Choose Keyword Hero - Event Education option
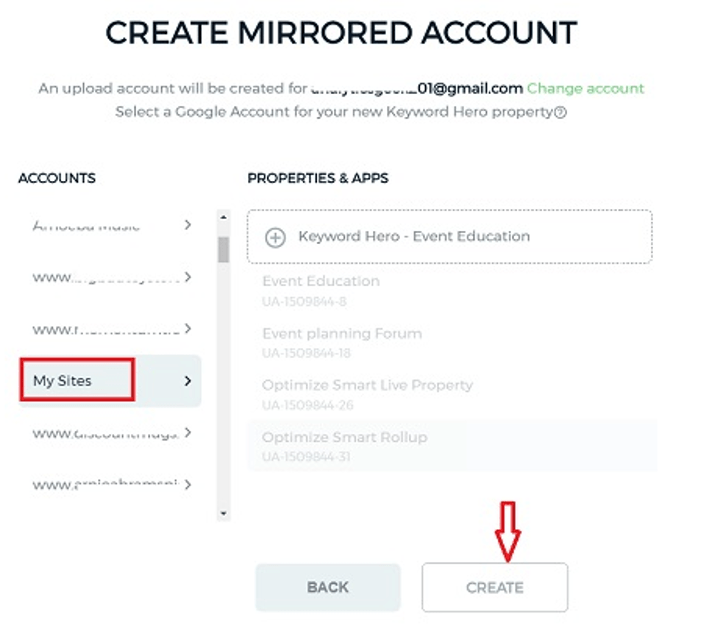725x629 pixels. pyautogui.click(x=414, y=237)
